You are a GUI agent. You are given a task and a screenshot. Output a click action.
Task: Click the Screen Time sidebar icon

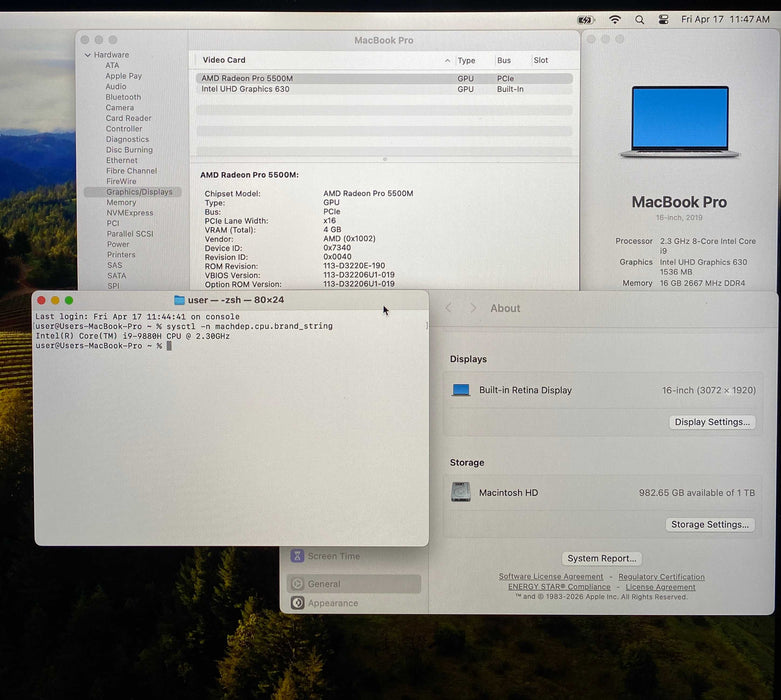pyautogui.click(x=297, y=556)
